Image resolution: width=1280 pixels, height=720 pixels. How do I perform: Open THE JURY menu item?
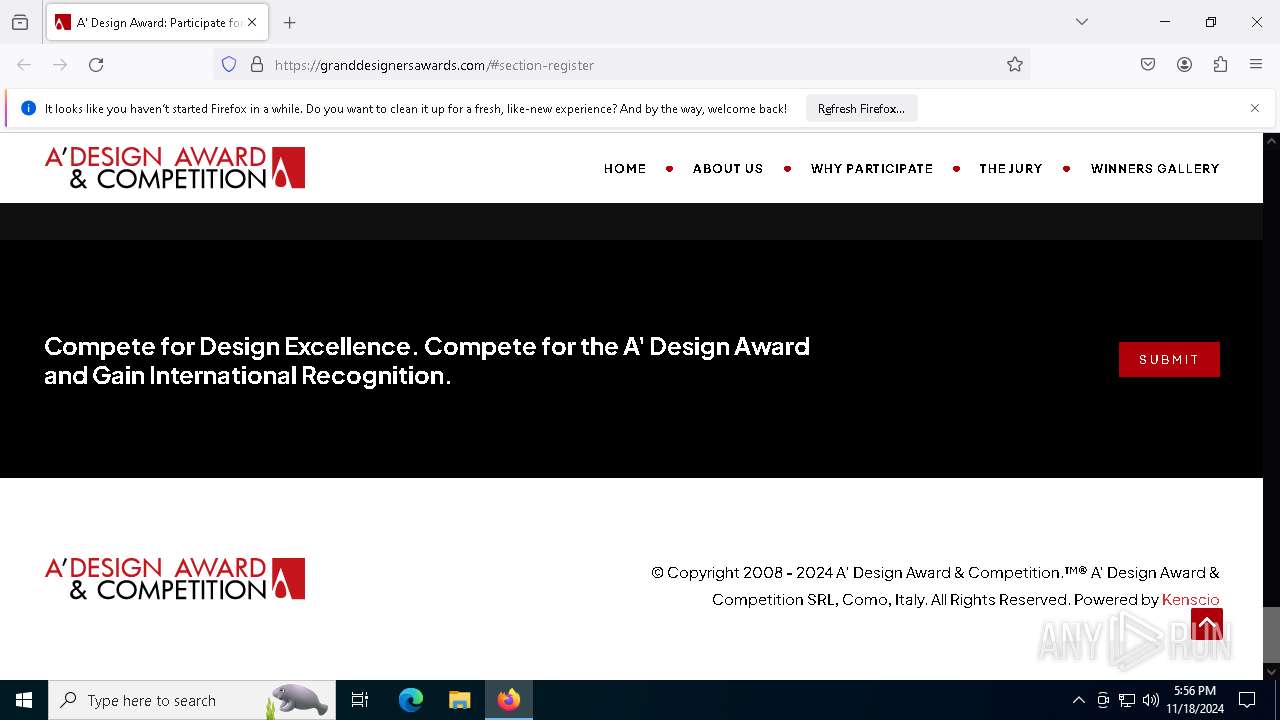[x=1011, y=169]
